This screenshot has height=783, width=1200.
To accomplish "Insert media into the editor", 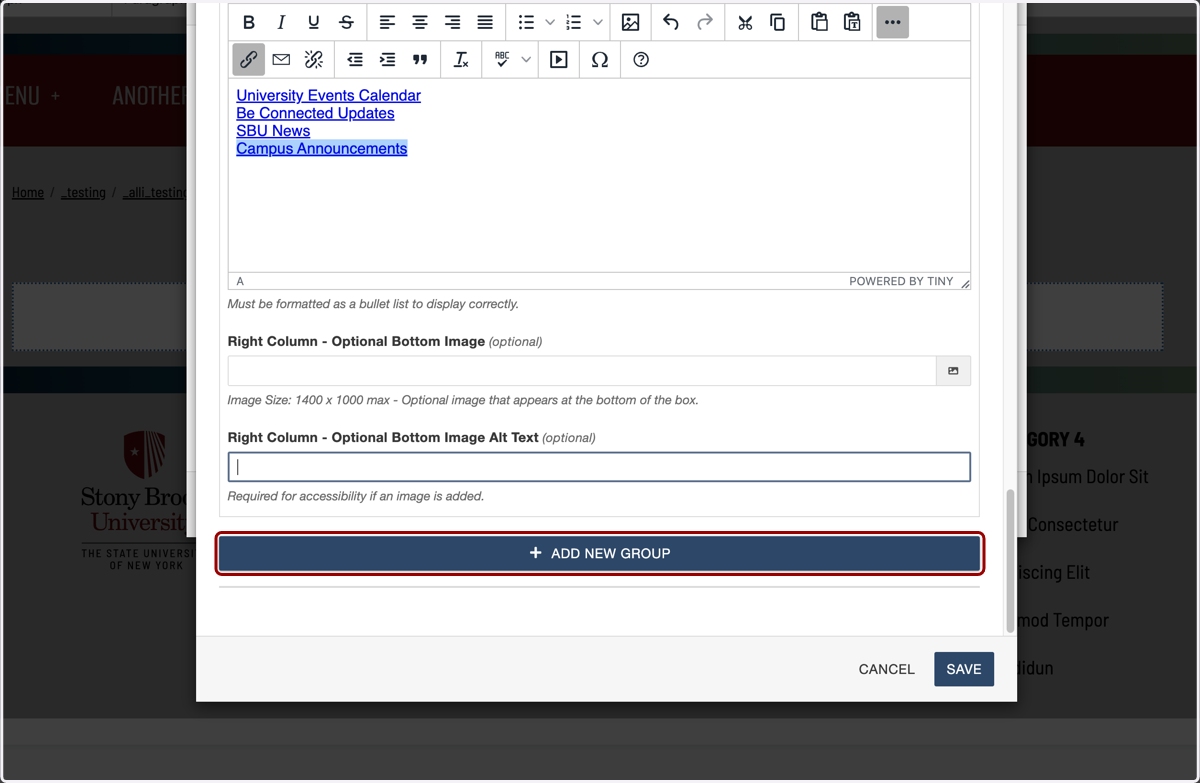I will click(559, 60).
